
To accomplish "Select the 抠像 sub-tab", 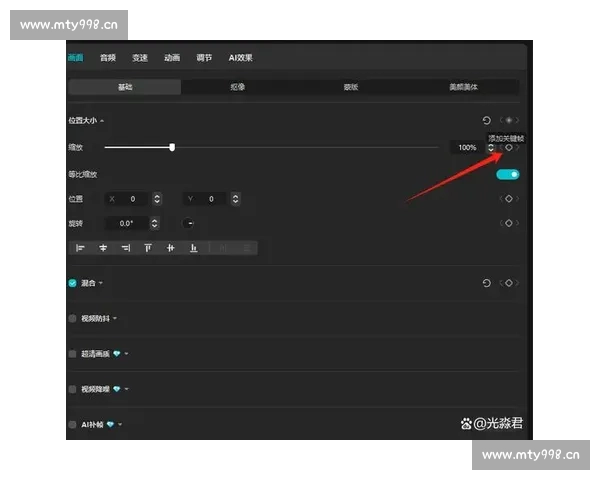I will (x=238, y=87).
